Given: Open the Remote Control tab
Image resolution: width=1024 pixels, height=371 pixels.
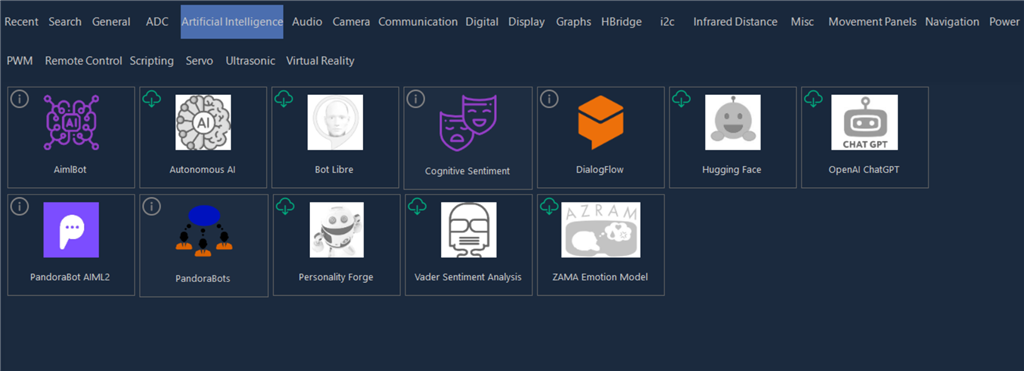Looking at the screenshot, I should [84, 61].
